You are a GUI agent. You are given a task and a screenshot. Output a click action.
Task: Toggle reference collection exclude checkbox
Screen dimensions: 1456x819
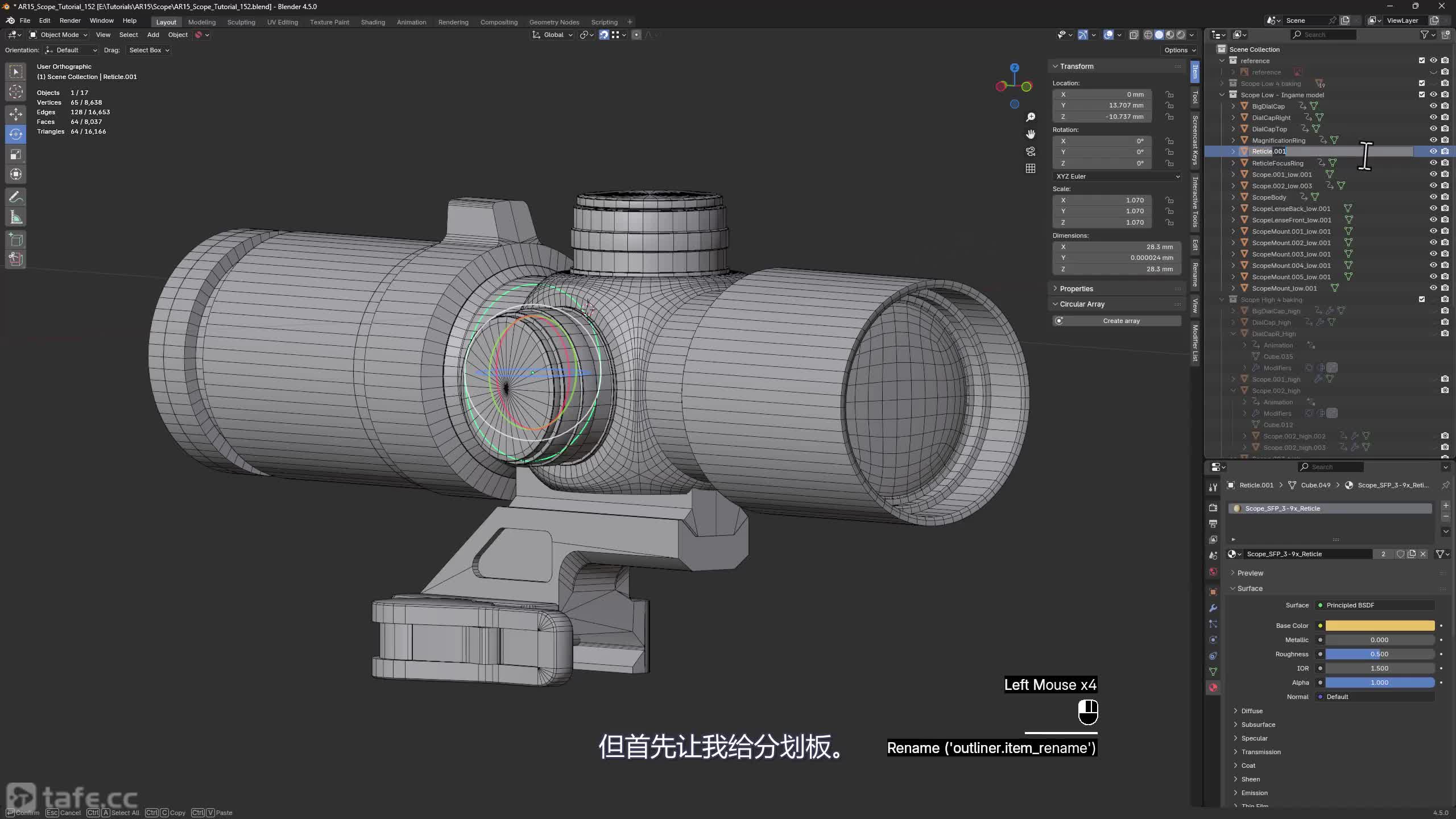(x=1422, y=60)
